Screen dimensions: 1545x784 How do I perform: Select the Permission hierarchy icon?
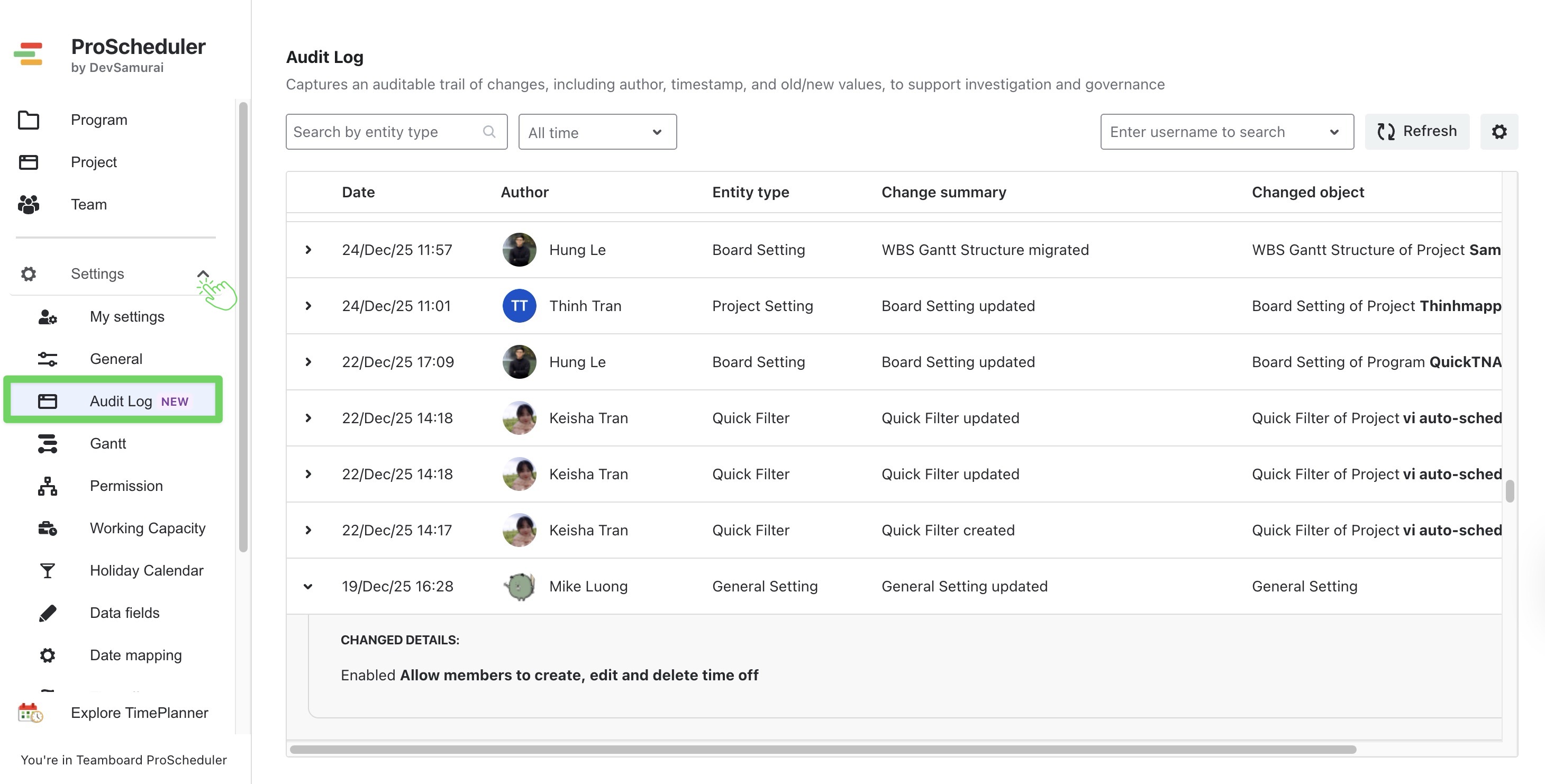click(48, 486)
